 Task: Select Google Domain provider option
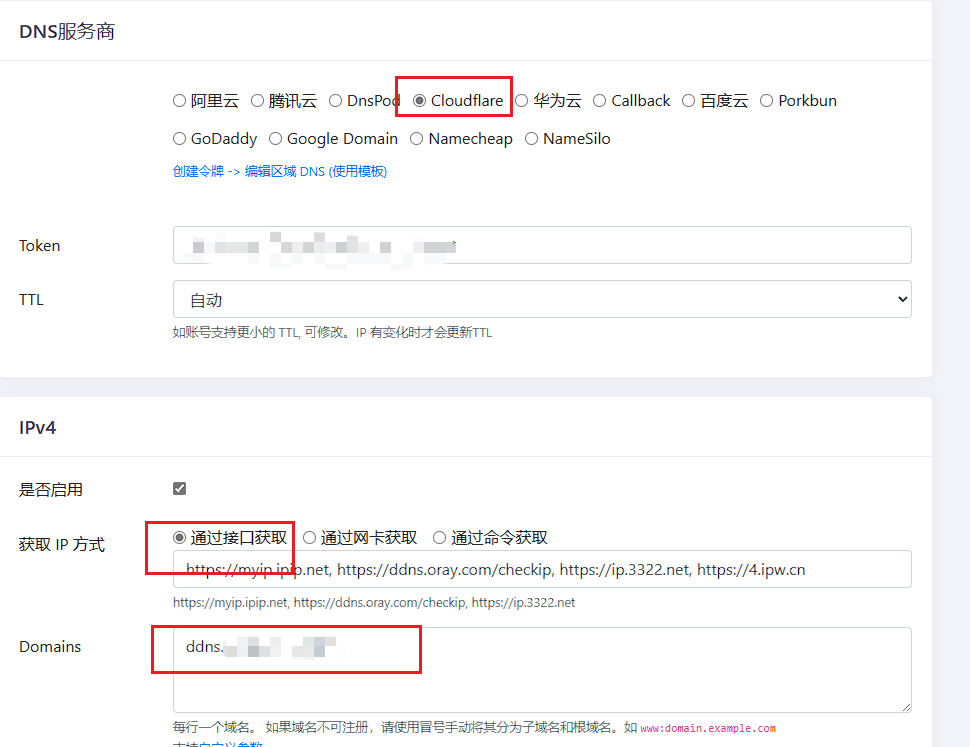click(276, 139)
